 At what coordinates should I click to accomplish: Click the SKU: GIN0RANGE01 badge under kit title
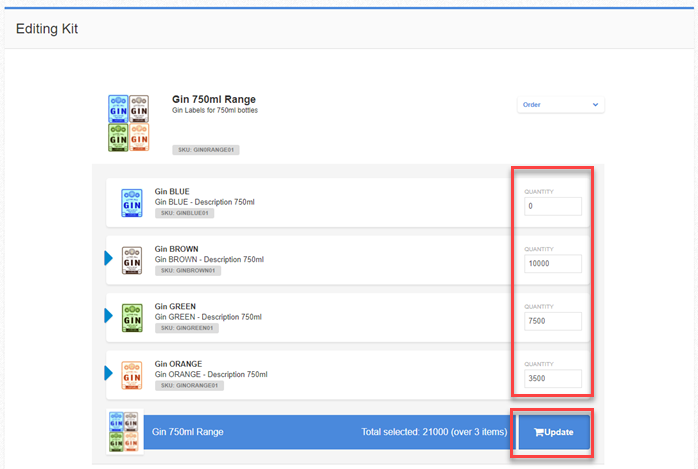click(206, 150)
